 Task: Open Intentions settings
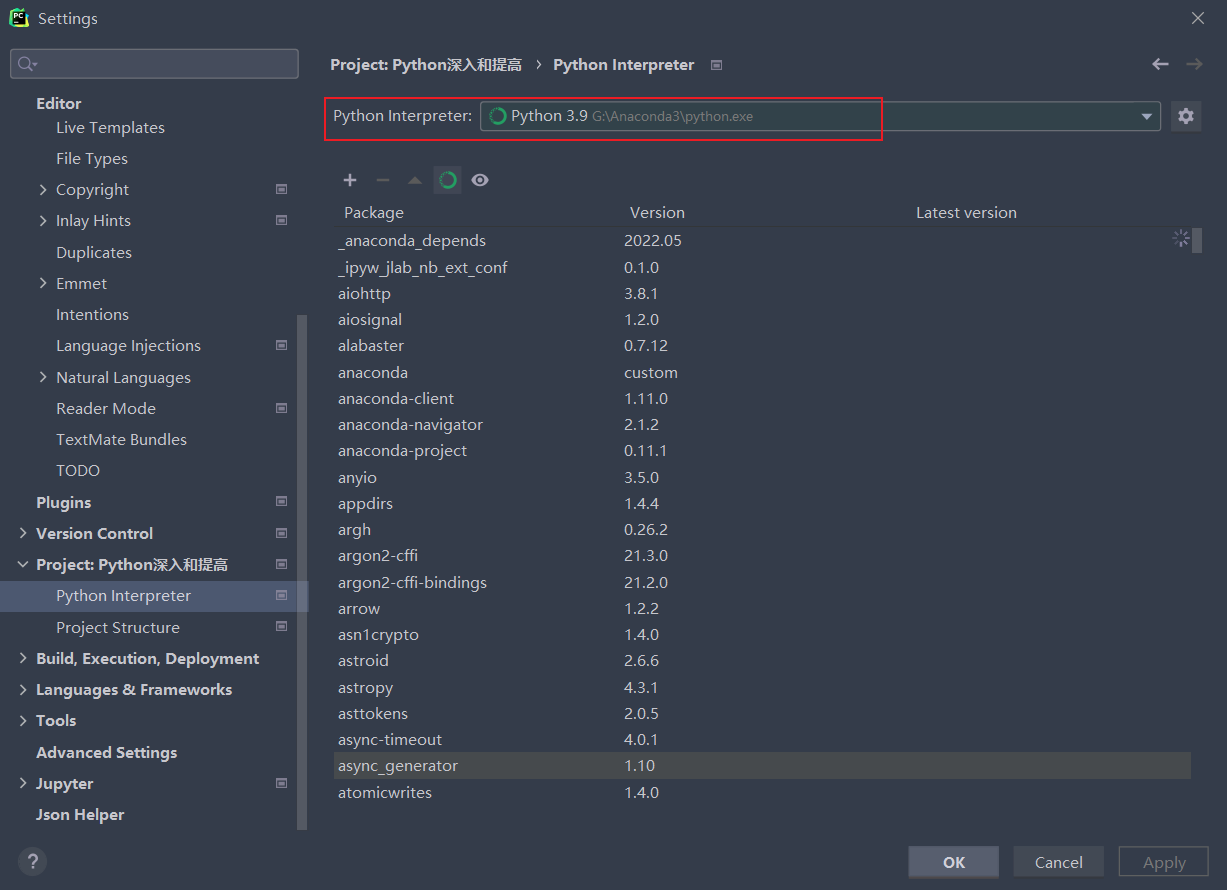tap(92, 314)
